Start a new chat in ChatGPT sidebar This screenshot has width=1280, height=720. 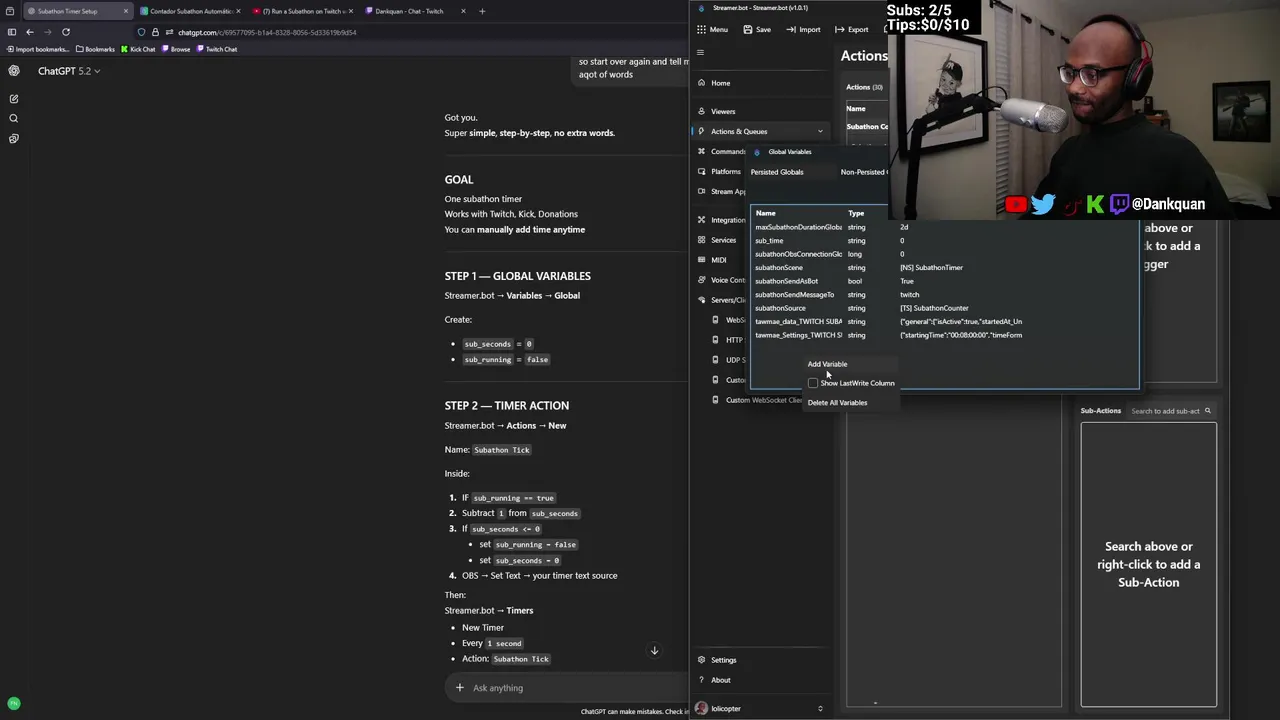pos(14,99)
